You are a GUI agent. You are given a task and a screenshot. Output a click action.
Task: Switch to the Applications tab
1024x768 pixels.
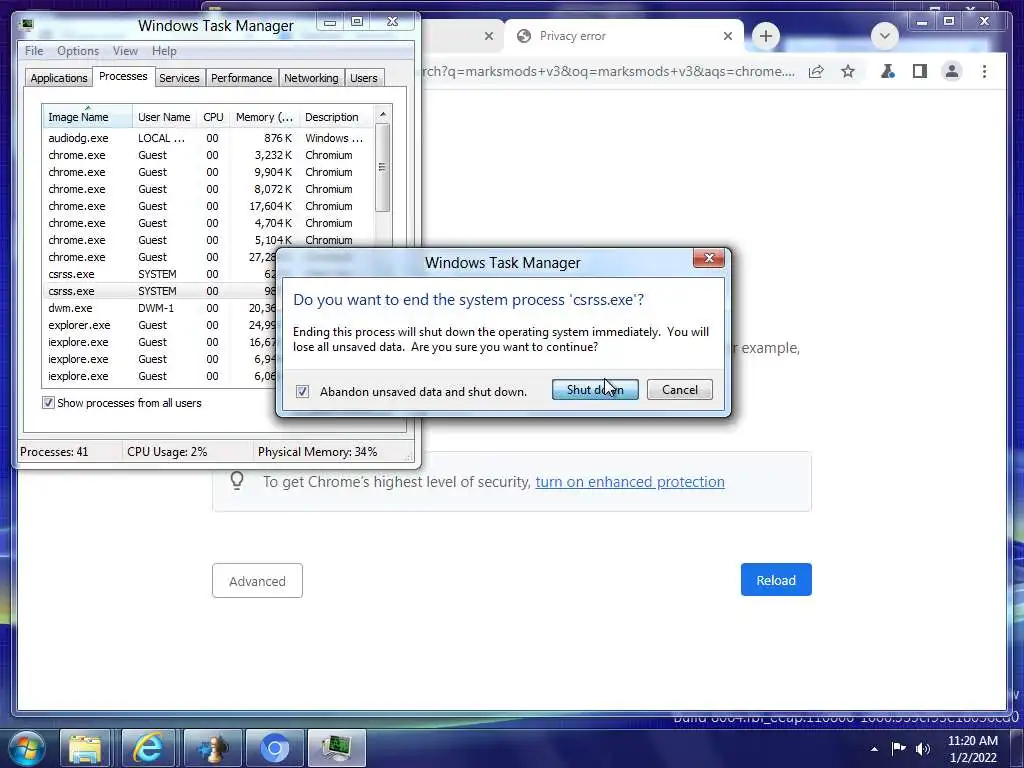[x=59, y=78]
